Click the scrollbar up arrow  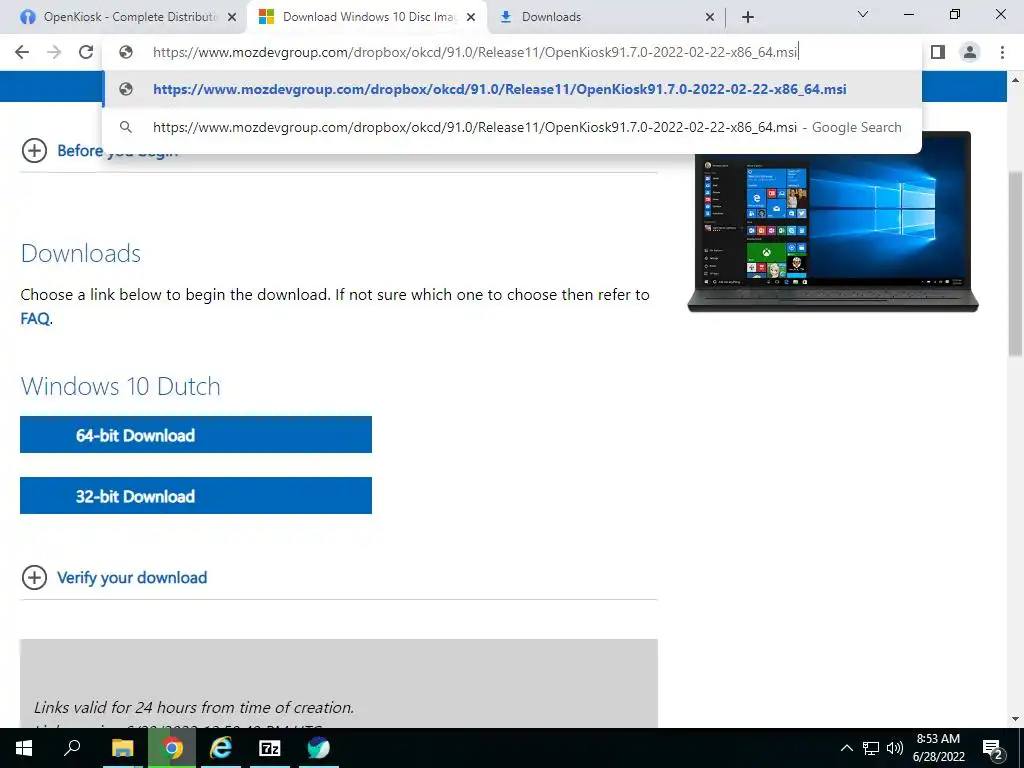point(1015,80)
